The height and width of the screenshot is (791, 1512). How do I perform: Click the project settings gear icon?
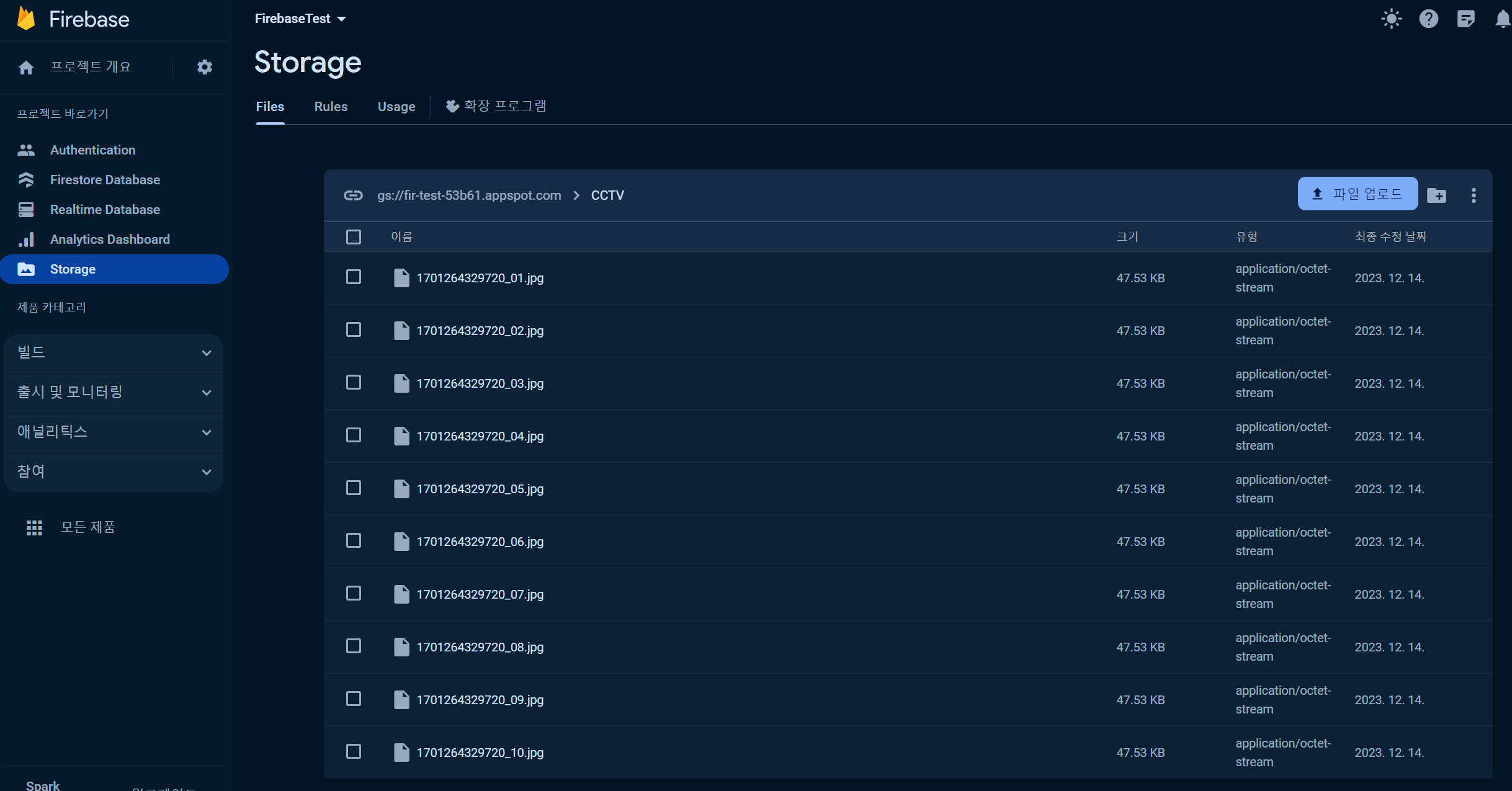(205, 67)
